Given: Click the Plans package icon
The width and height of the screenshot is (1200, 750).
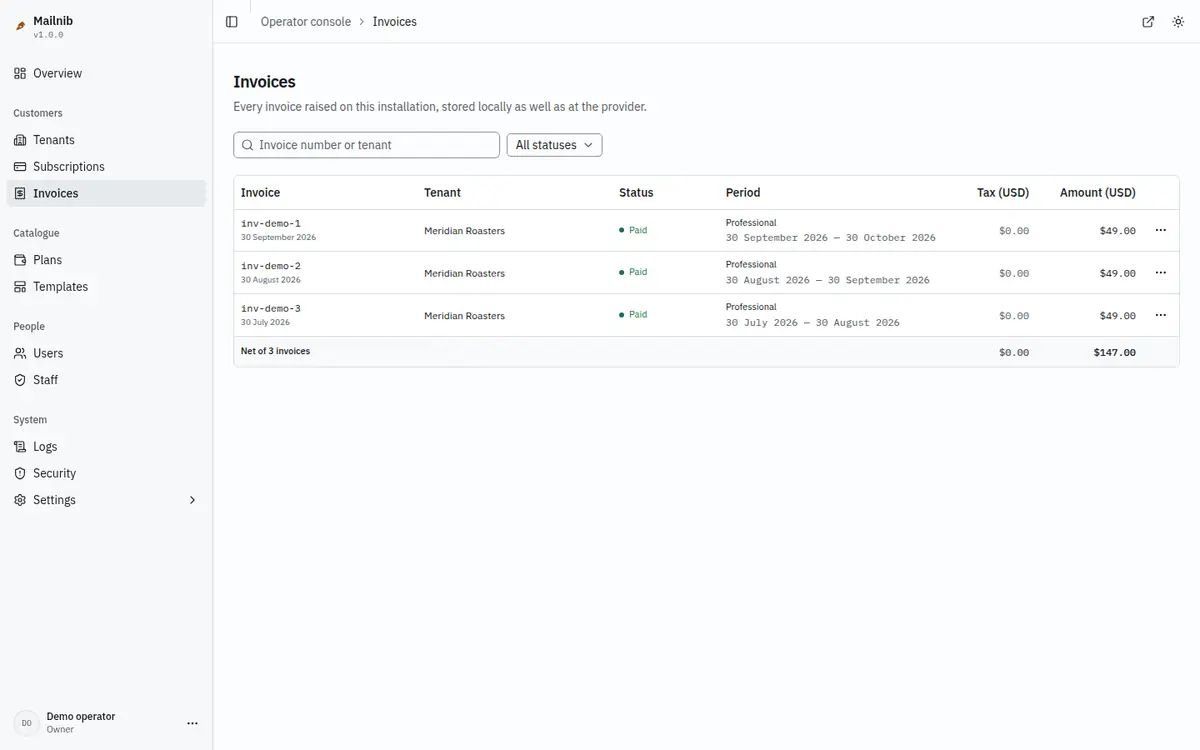Looking at the screenshot, I should coord(20,260).
